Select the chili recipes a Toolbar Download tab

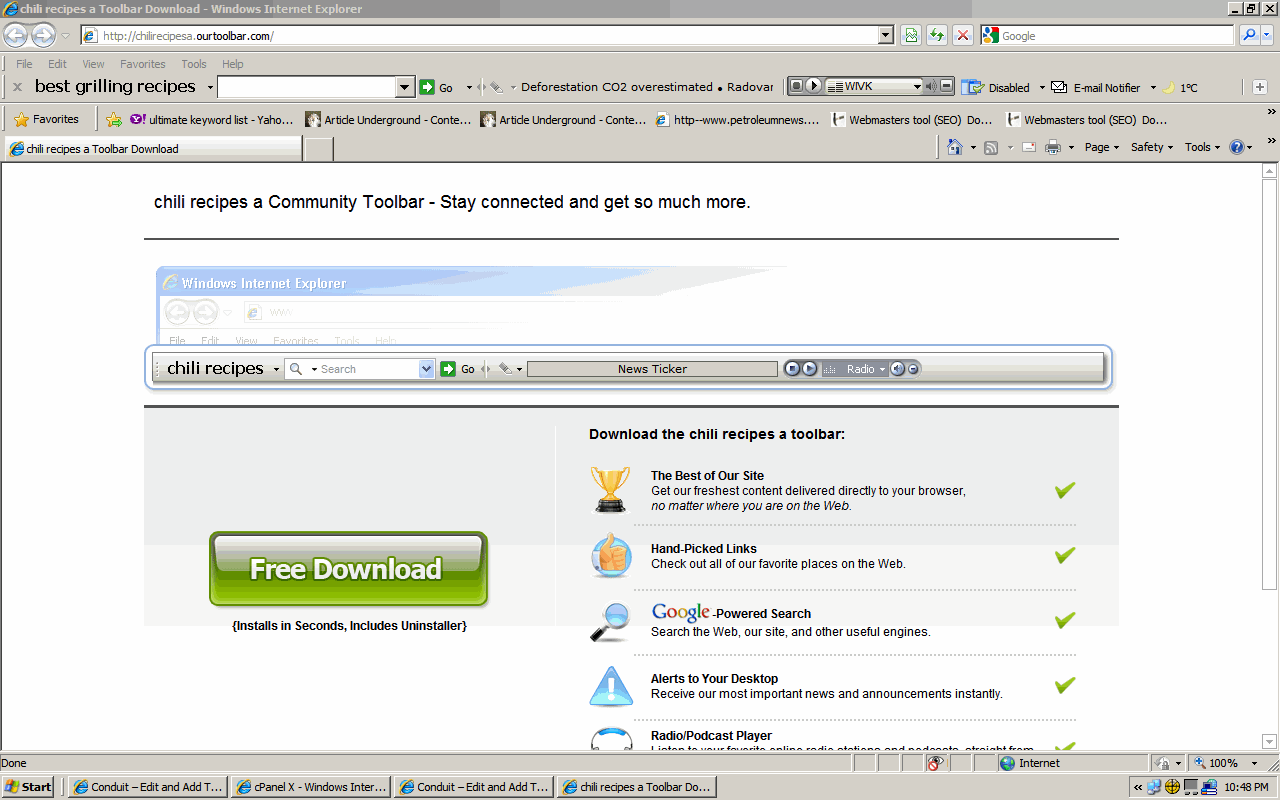pyautogui.click(x=152, y=149)
